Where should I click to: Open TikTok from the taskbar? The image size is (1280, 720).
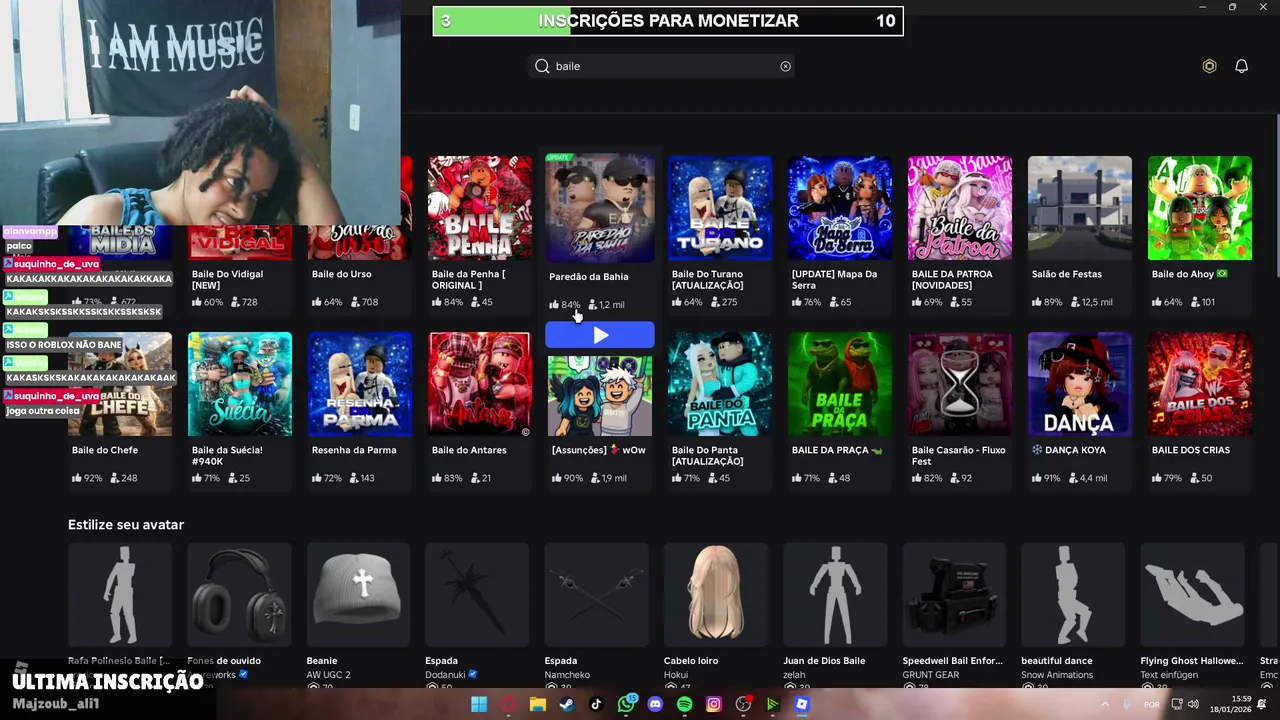[596, 704]
